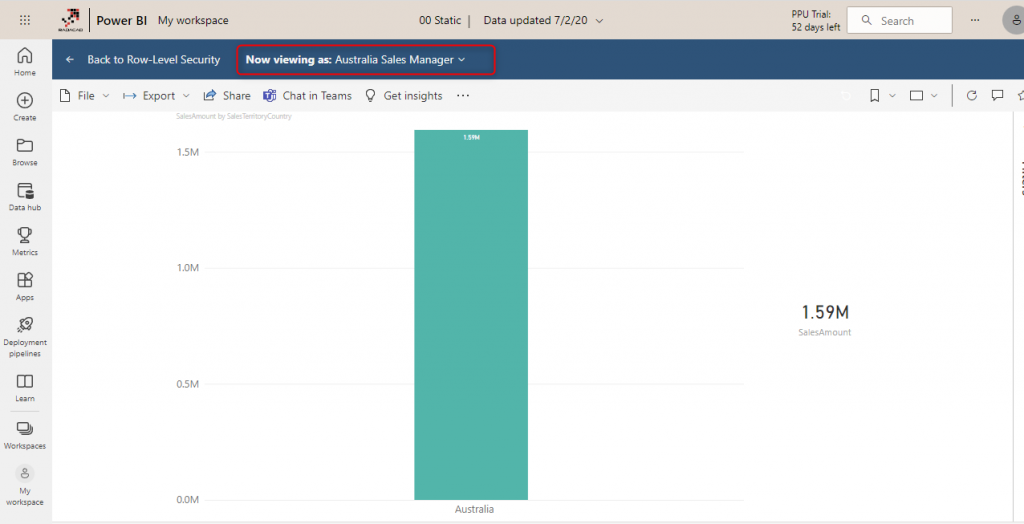Expand the Export dropdown menu
This screenshot has height=524, width=1024.
pyautogui.click(x=157, y=96)
